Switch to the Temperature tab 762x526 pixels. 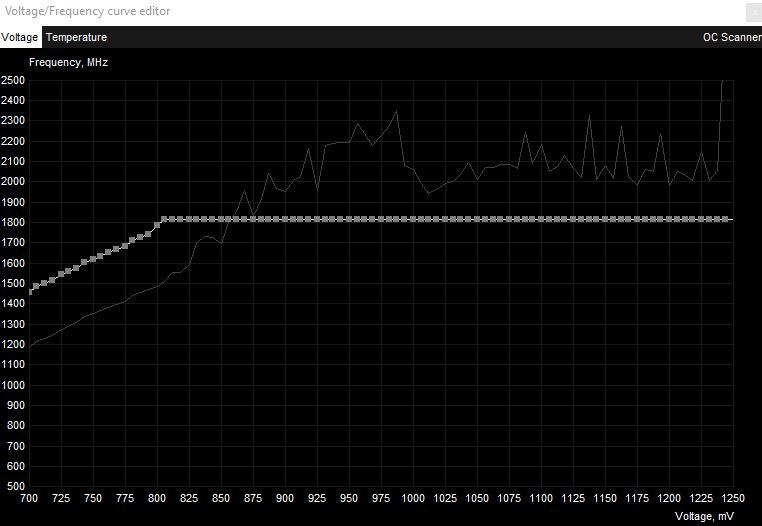76,37
